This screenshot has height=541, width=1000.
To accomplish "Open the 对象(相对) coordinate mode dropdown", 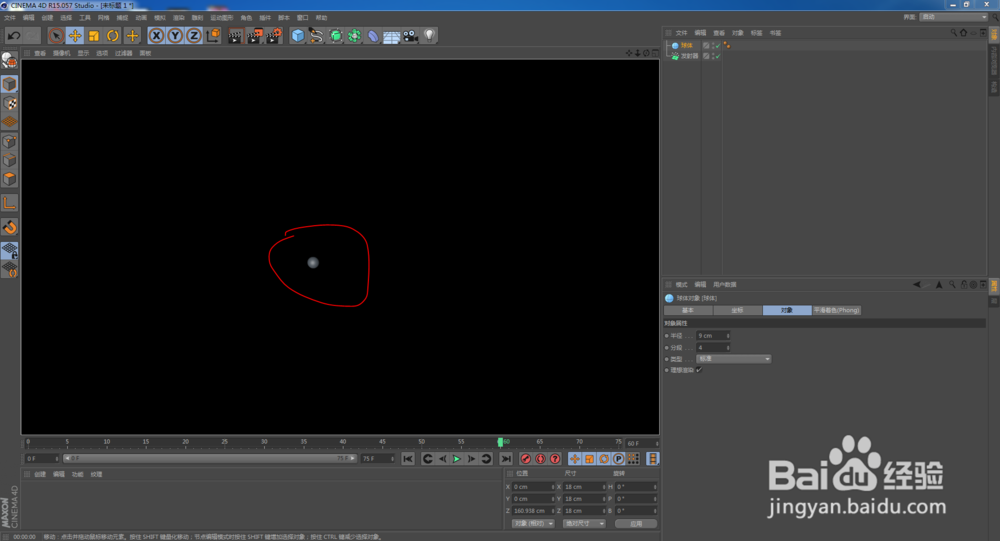I will pyautogui.click(x=533, y=524).
